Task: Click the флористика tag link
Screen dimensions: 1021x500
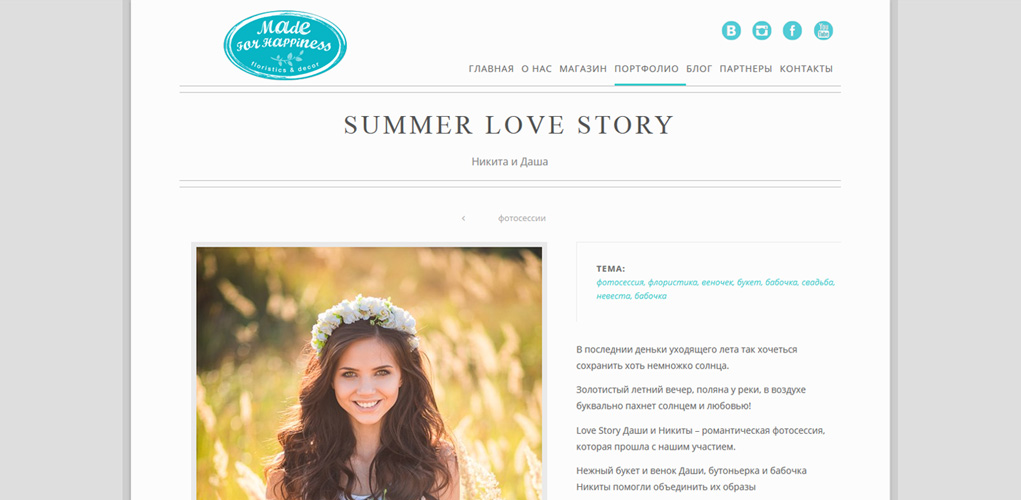Action: pyautogui.click(x=672, y=283)
